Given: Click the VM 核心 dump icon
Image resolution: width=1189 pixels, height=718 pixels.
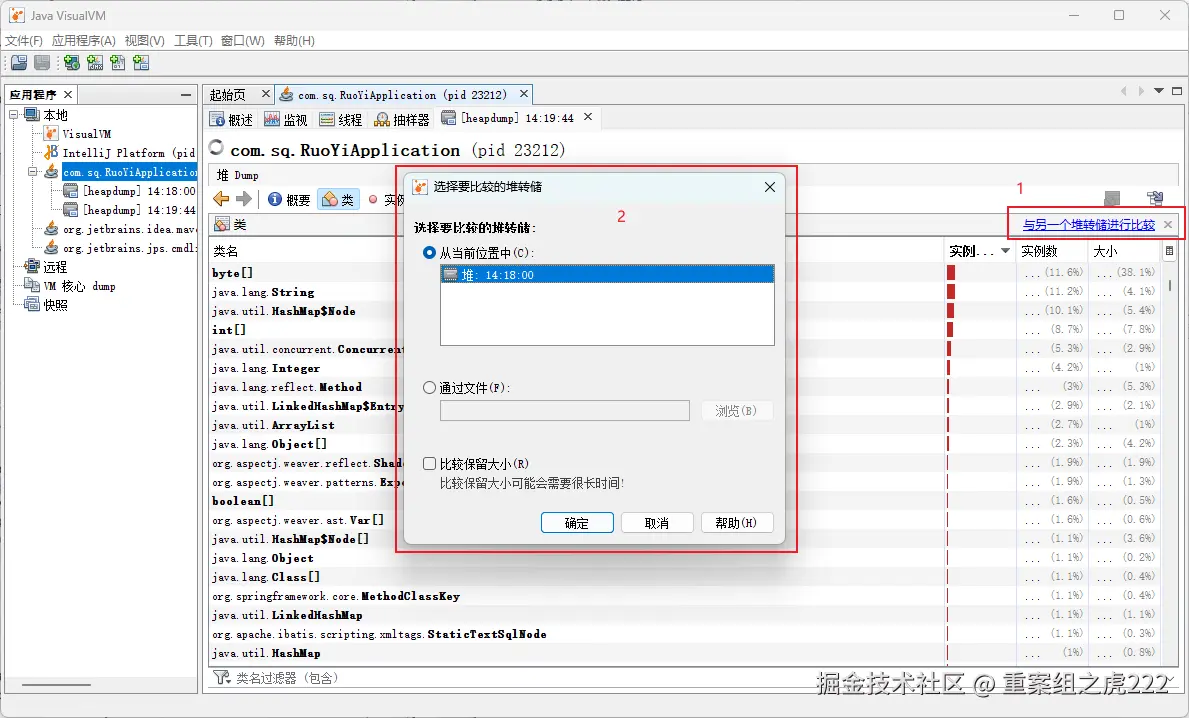Looking at the screenshot, I should click(32, 285).
